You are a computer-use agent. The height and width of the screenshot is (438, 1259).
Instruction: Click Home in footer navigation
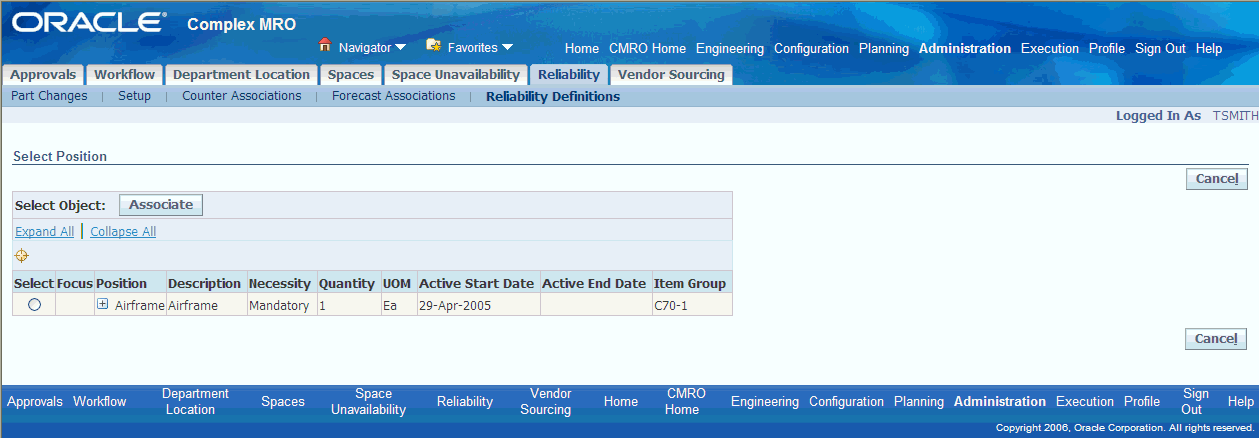(621, 401)
